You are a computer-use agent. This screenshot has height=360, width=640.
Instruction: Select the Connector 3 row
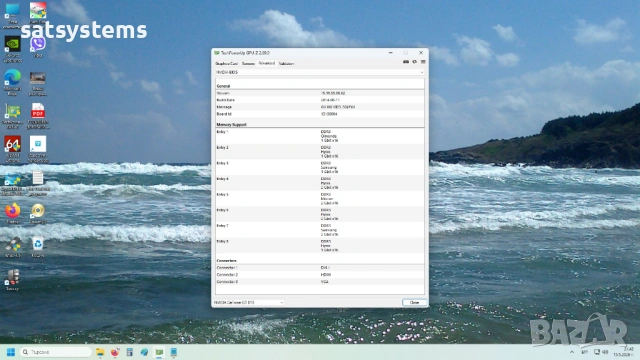[320, 282]
